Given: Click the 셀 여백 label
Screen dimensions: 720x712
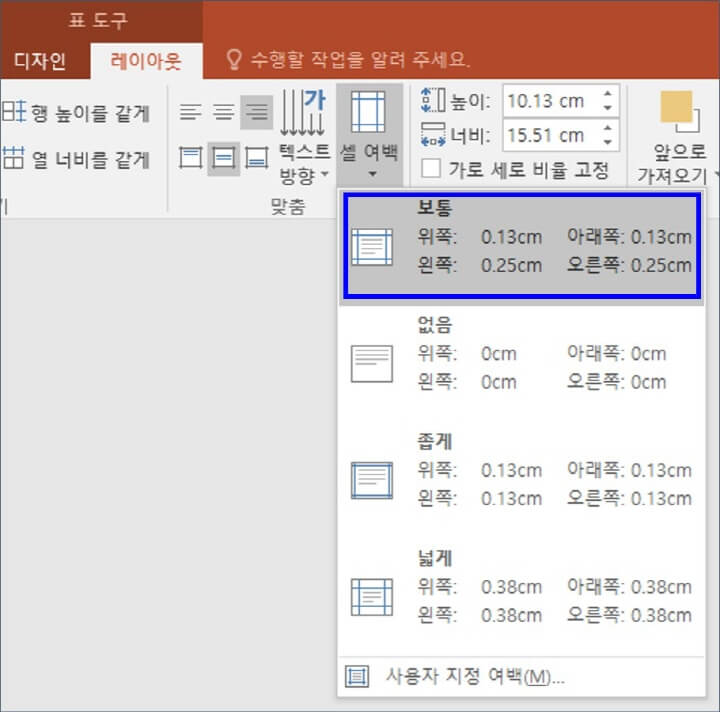Looking at the screenshot, I should (x=369, y=152).
